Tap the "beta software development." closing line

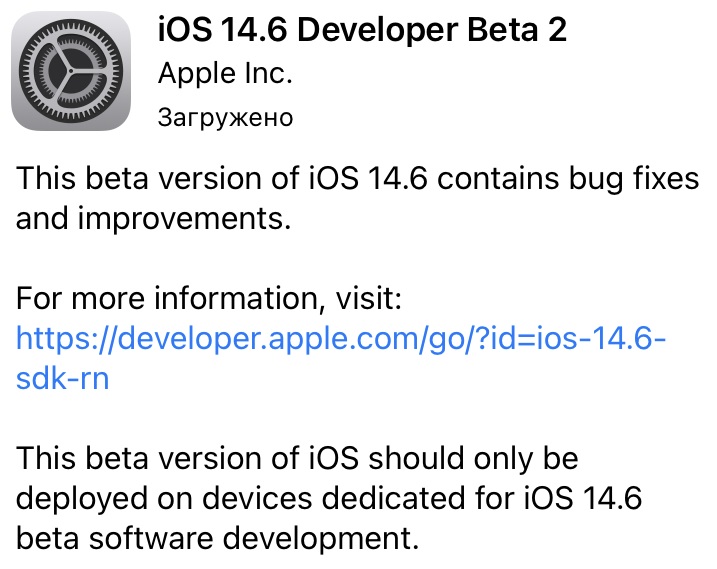pyautogui.click(x=215, y=539)
